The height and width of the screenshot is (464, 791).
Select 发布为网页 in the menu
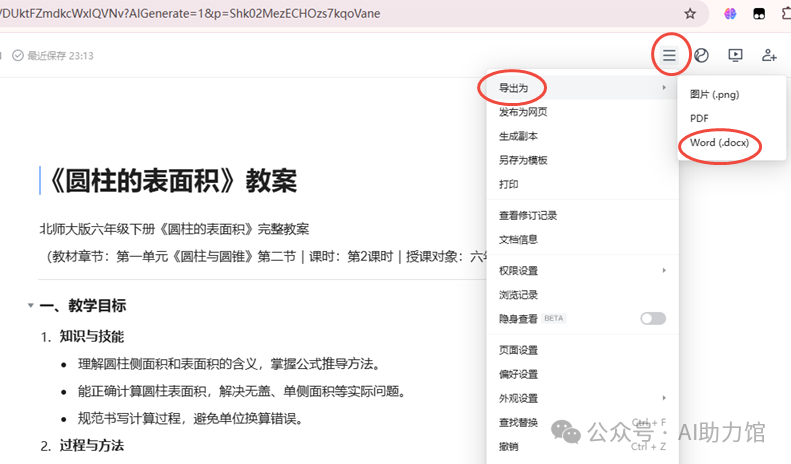pyautogui.click(x=523, y=112)
